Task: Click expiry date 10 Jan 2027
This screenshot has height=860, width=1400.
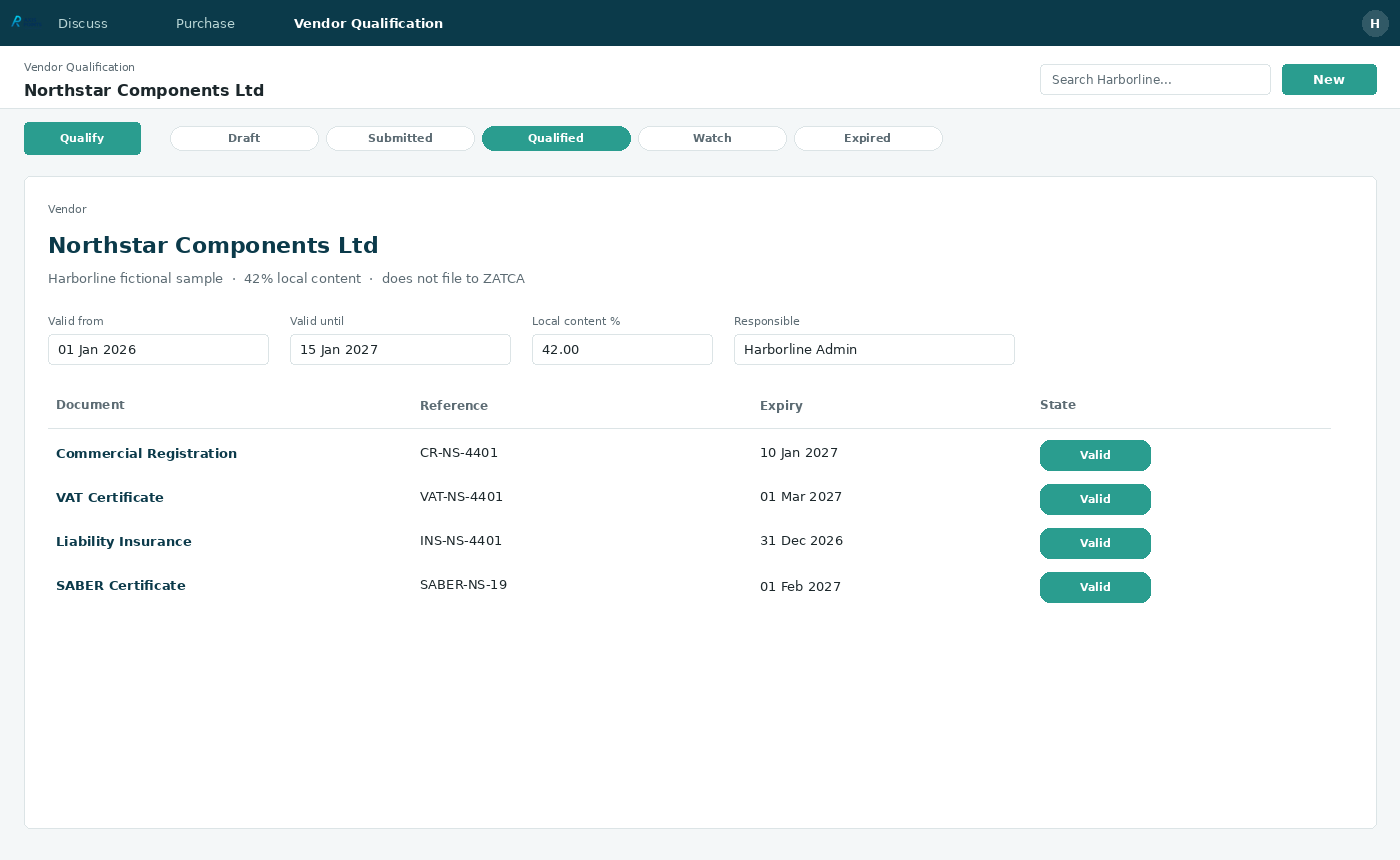Action: 799,453
